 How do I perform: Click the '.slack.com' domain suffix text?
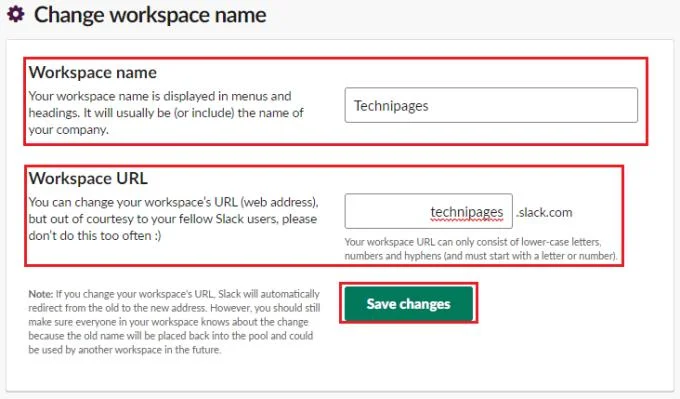tap(544, 213)
